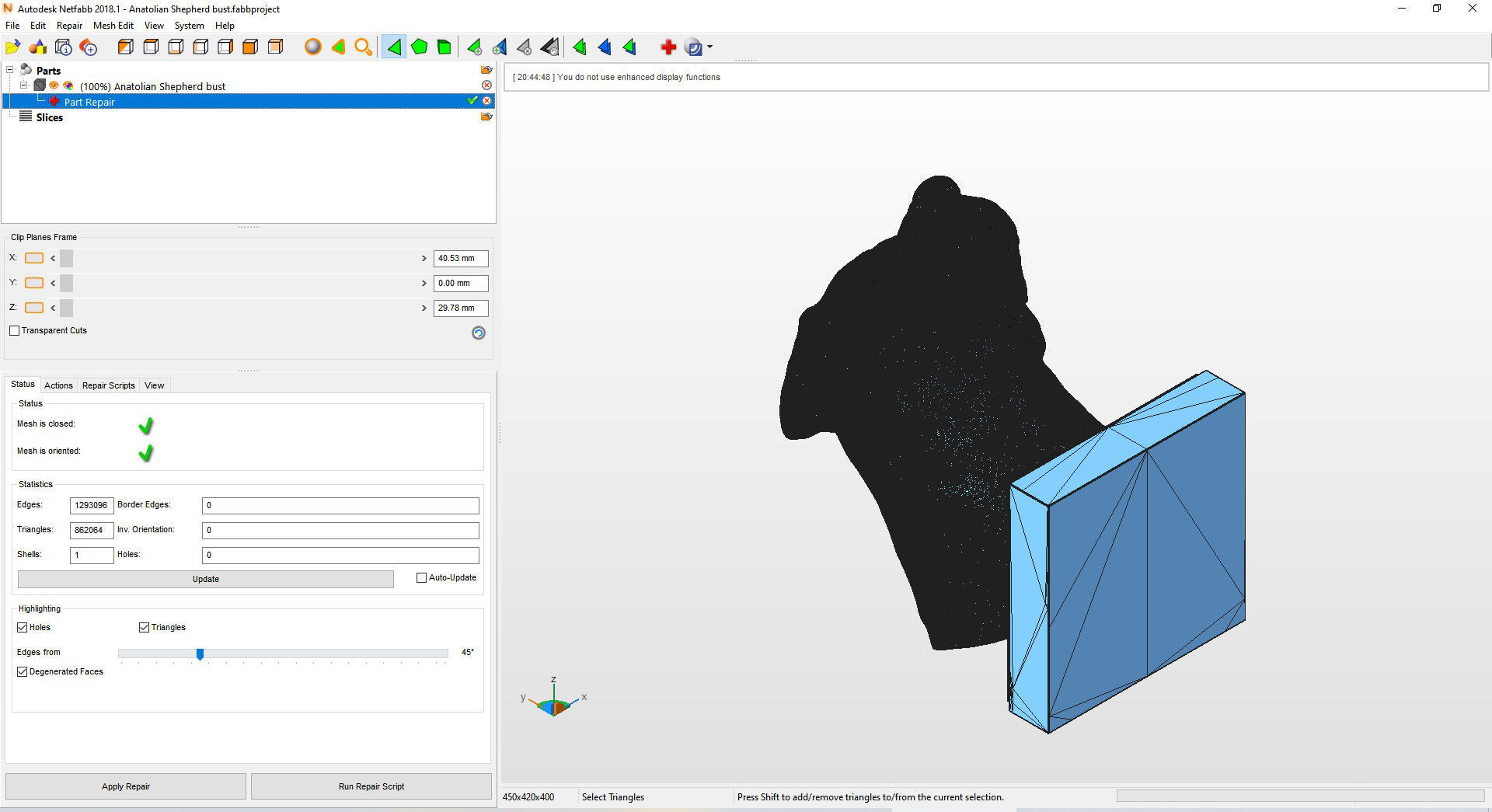This screenshot has height=812, width=1492.
Task: Click the open project folder icon
Action: pyautogui.click(x=13, y=47)
